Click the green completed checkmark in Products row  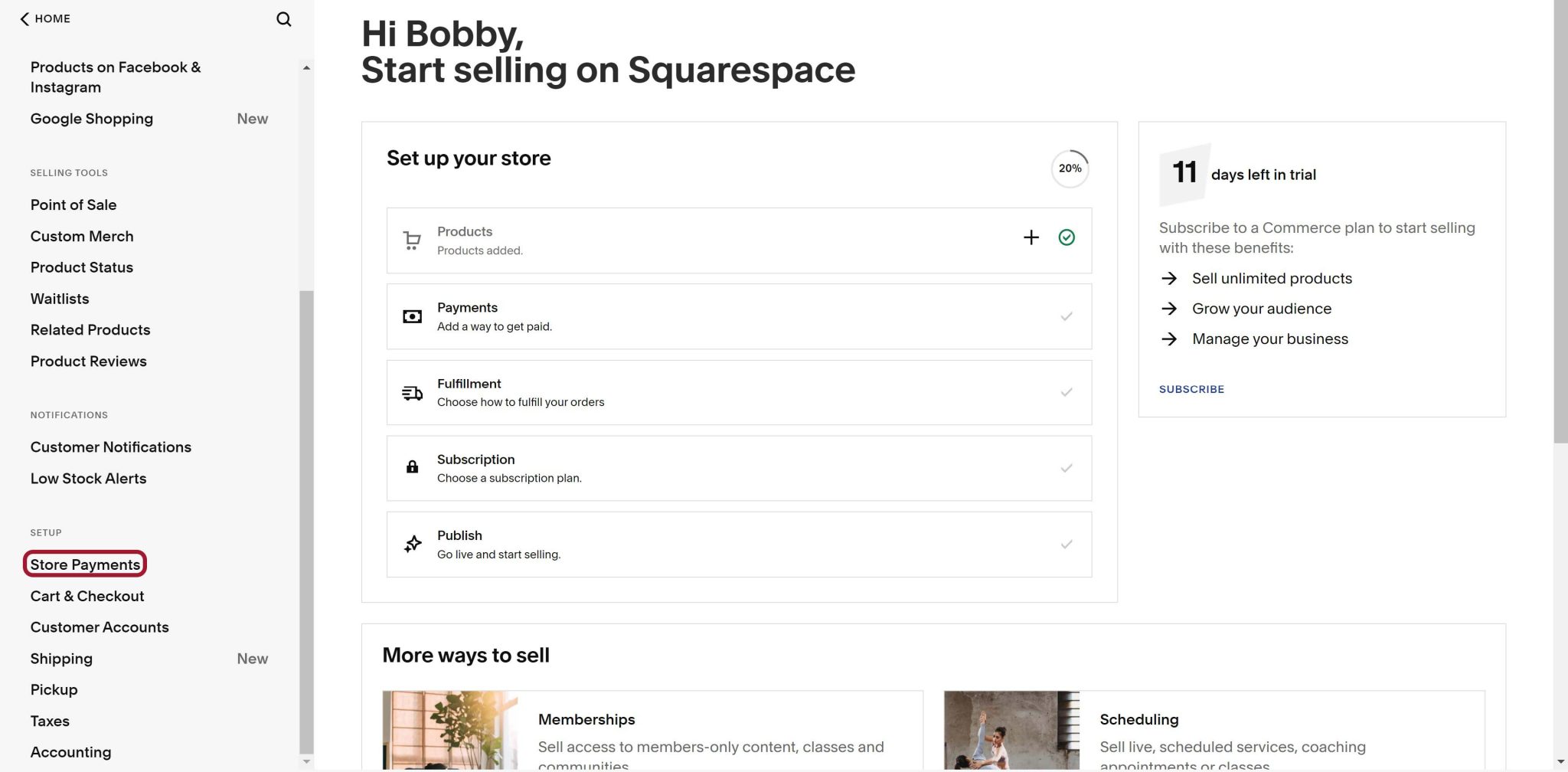[1067, 237]
